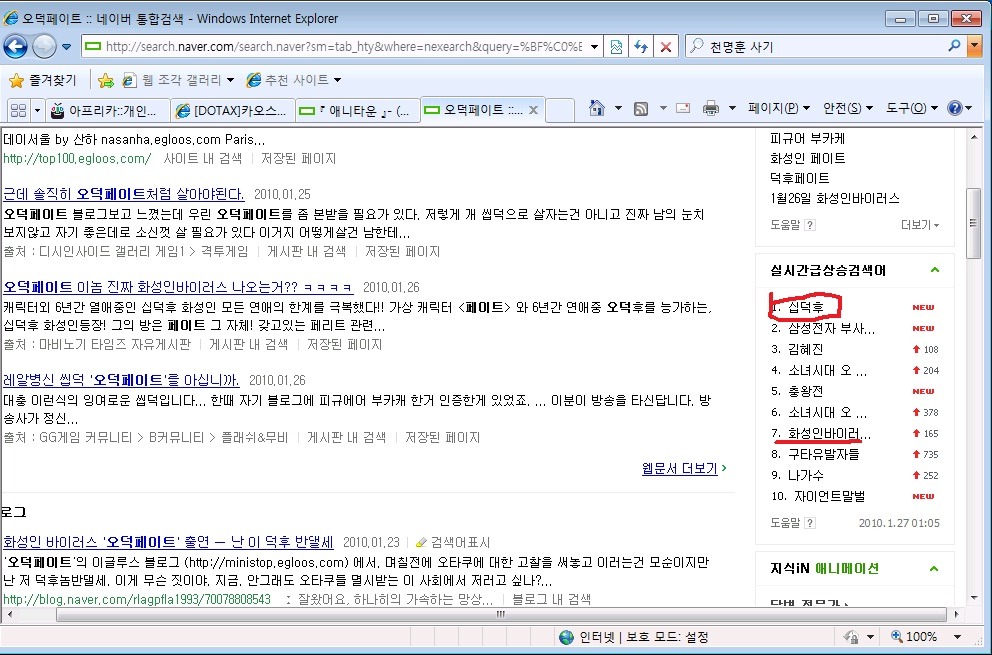992x655 pixels.
Task: Click the compatibility view icon
Action: 616,47
